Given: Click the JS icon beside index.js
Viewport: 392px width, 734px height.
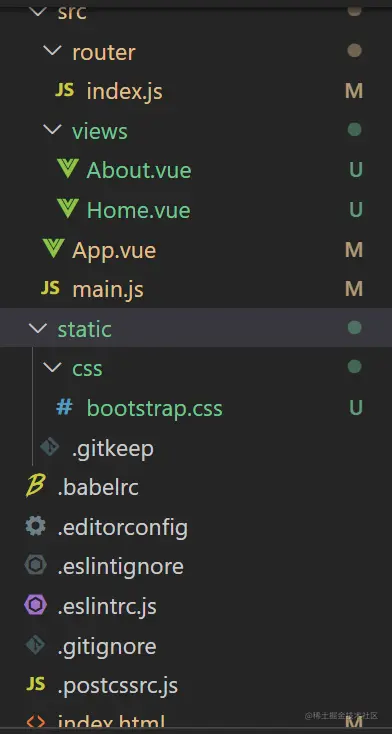Looking at the screenshot, I should (x=64, y=90).
